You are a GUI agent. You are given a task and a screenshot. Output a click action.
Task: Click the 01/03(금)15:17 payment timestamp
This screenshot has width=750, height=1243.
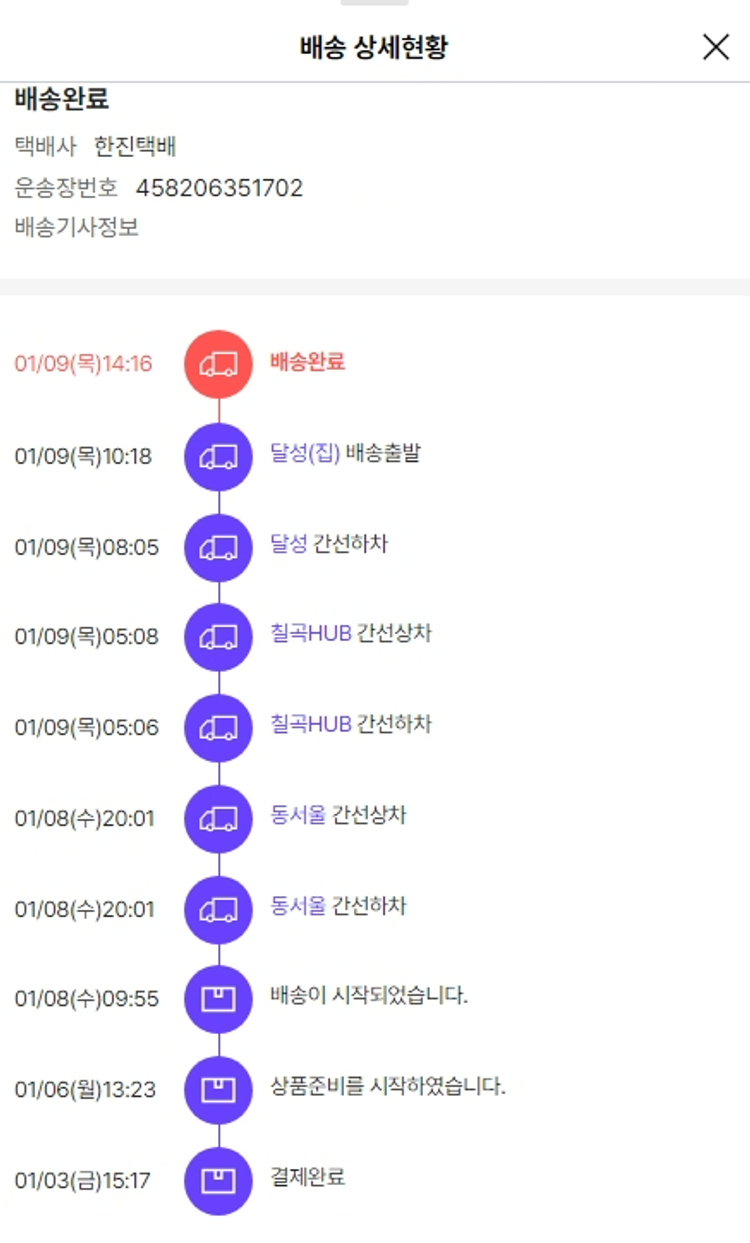pyautogui.click(x=83, y=1181)
